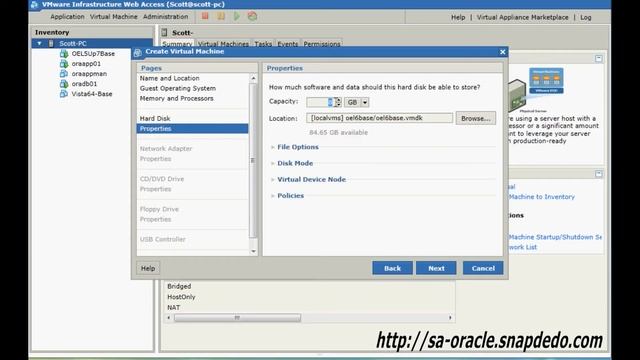Image resolution: width=640 pixels, height=360 pixels.
Task: Go to the Memory and Processors page
Action: [176, 98]
